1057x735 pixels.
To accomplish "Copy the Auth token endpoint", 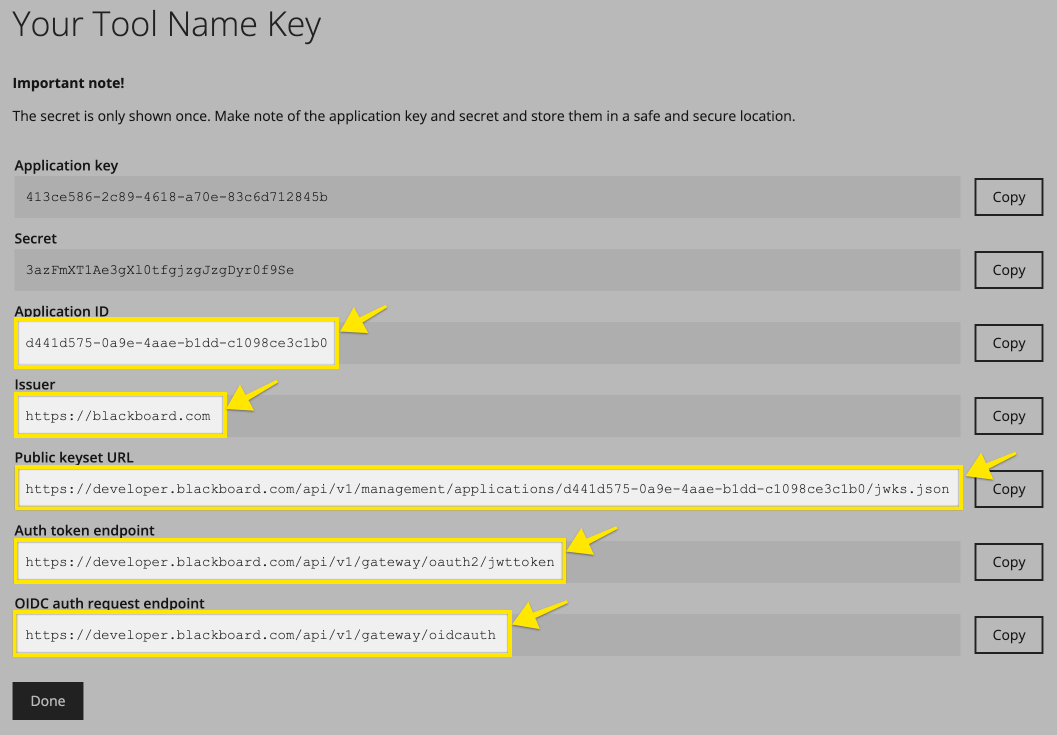I will (x=1008, y=562).
